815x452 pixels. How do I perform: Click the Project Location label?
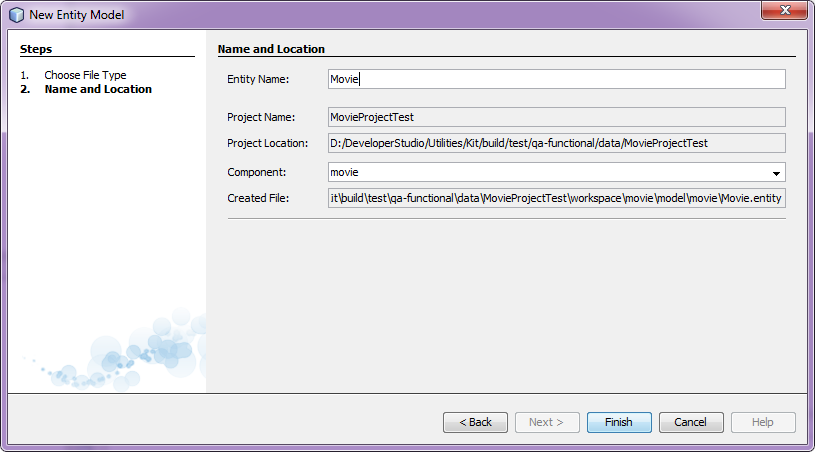[x=267, y=143]
